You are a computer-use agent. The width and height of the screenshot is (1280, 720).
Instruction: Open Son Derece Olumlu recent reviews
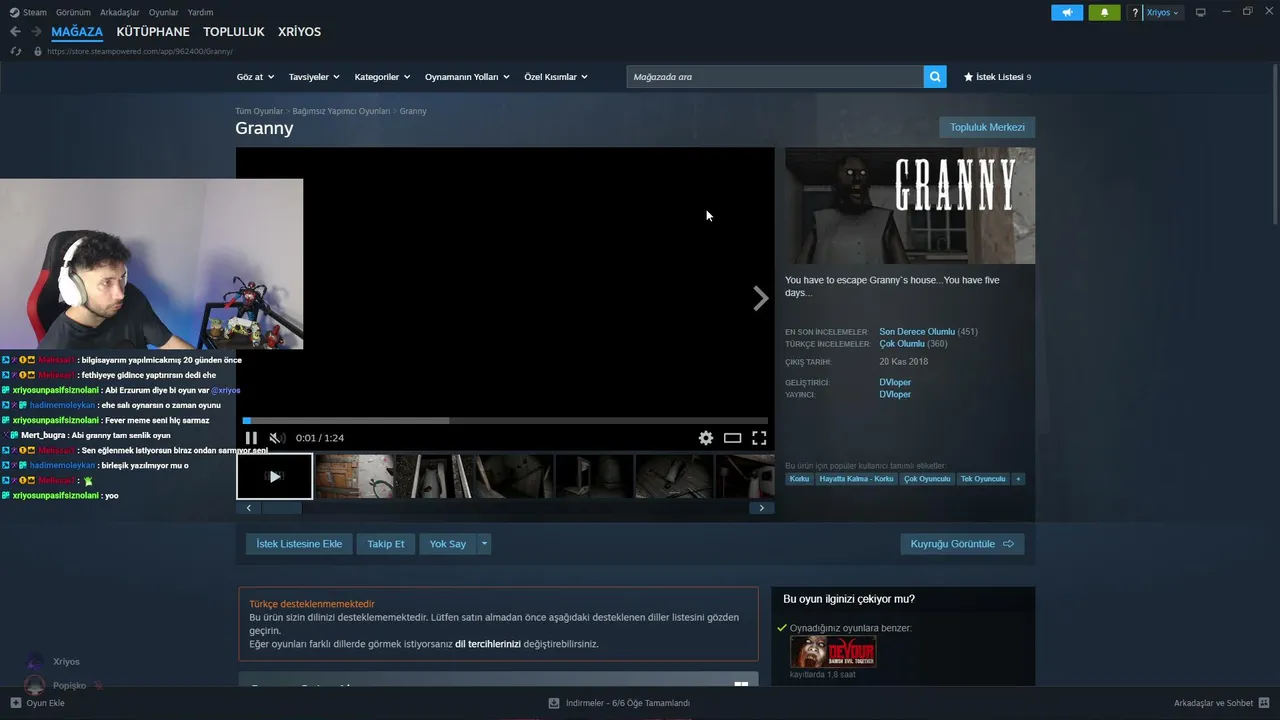[x=917, y=332]
